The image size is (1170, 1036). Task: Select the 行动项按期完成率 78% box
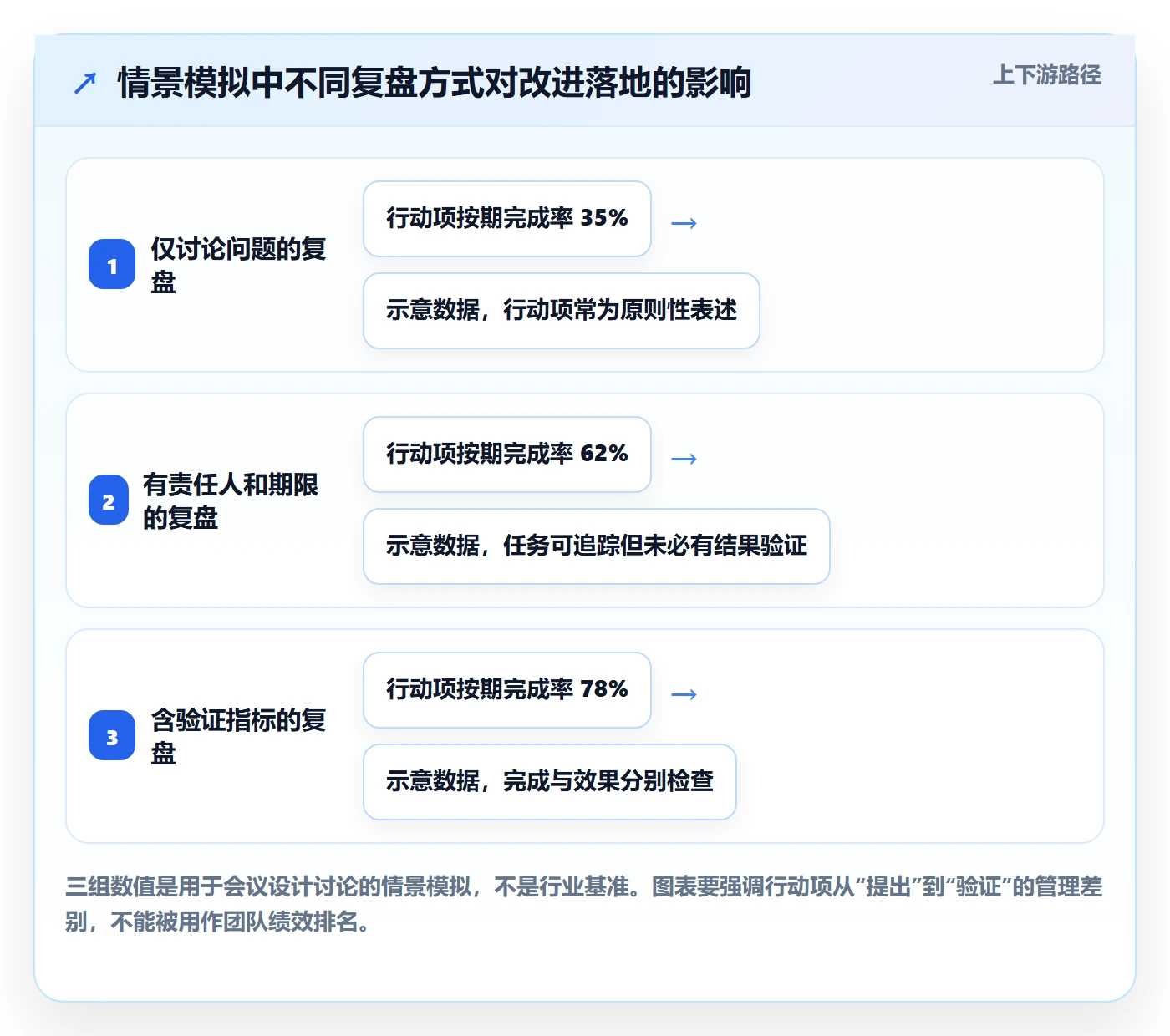pyautogui.click(x=507, y=690)
